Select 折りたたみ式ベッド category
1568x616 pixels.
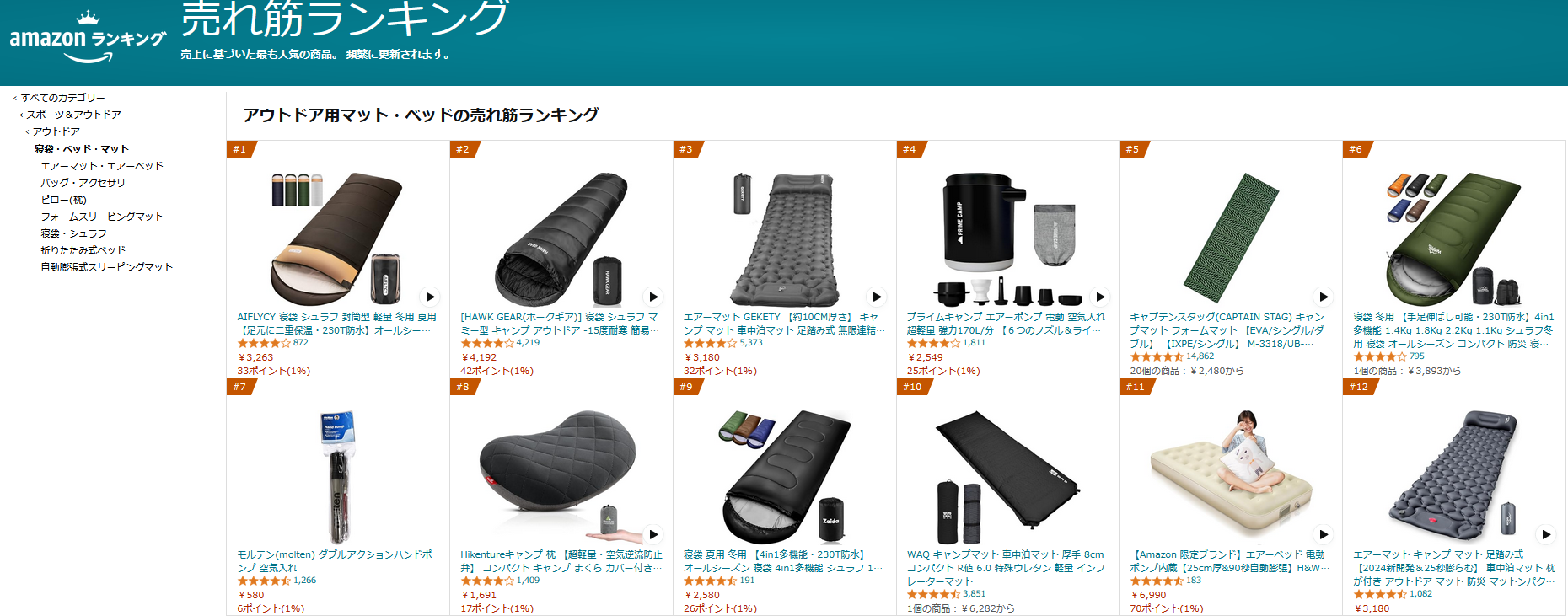coord(83,250)
